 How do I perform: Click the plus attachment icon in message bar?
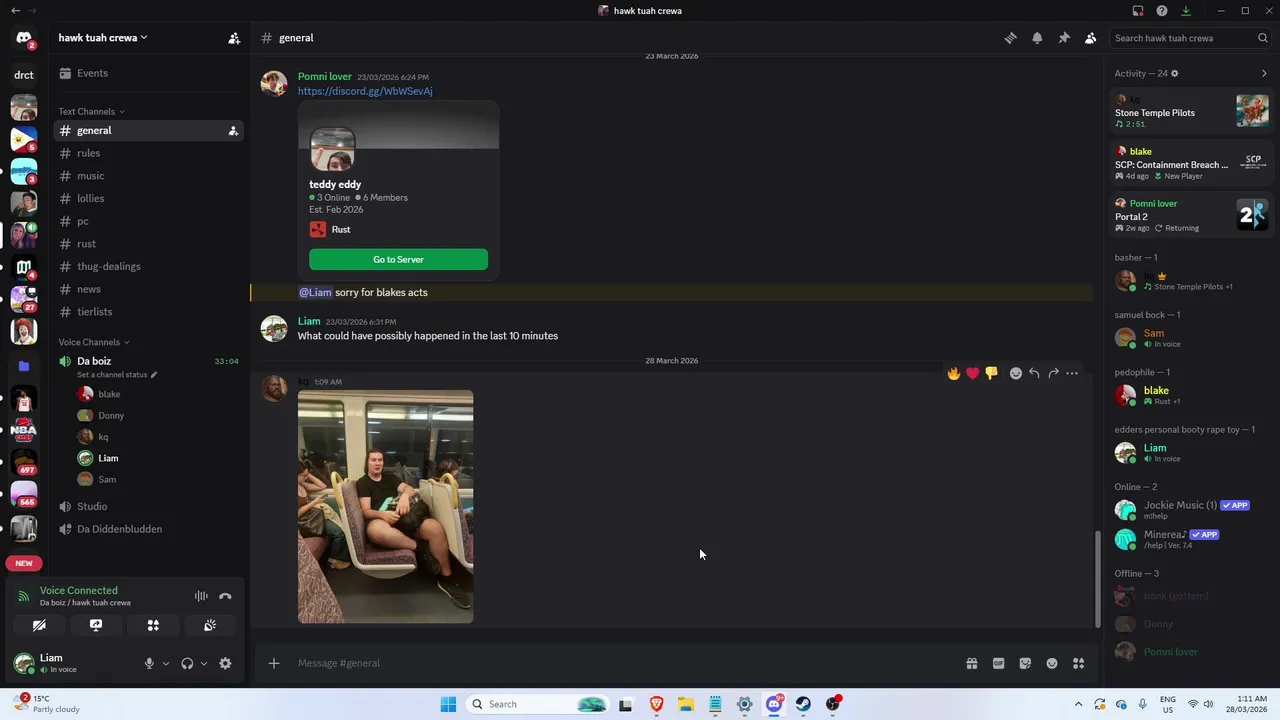(273, 663)
